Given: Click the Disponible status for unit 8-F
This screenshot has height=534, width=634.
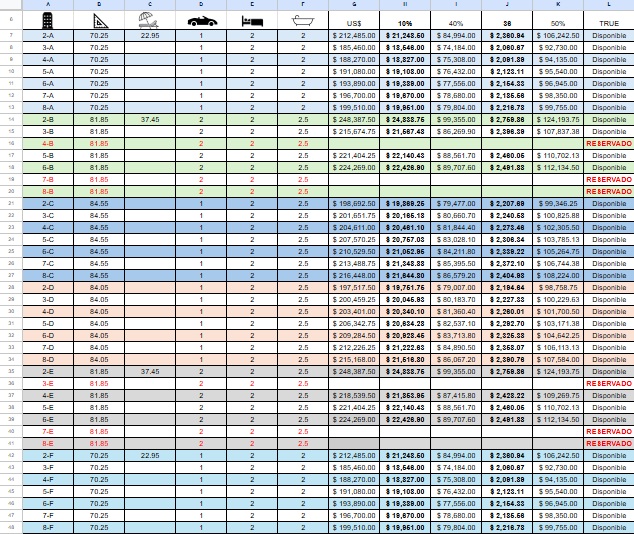Looking at the screenshot, I should coord(608,527).
